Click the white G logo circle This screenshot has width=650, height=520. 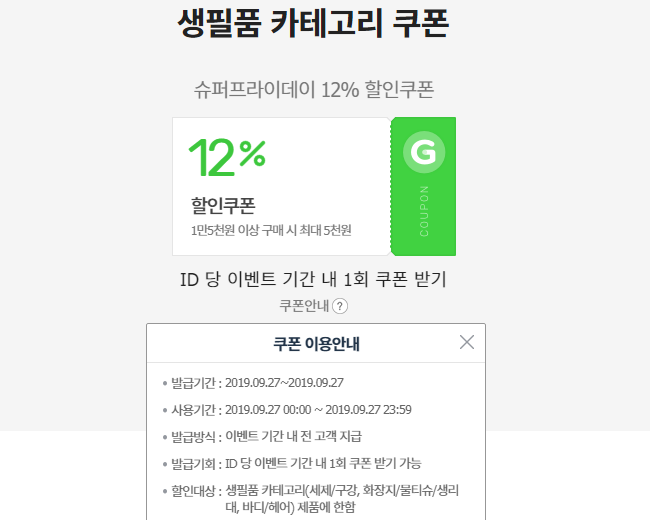pos(423,153)
